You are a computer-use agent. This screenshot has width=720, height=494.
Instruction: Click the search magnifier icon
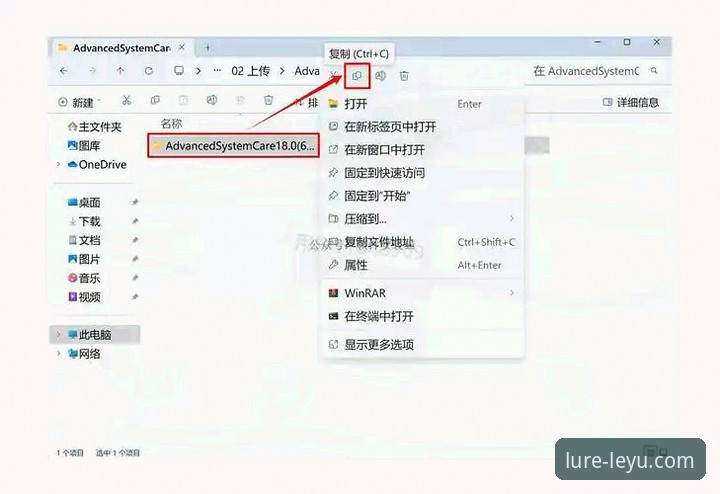tap(654, 71)
